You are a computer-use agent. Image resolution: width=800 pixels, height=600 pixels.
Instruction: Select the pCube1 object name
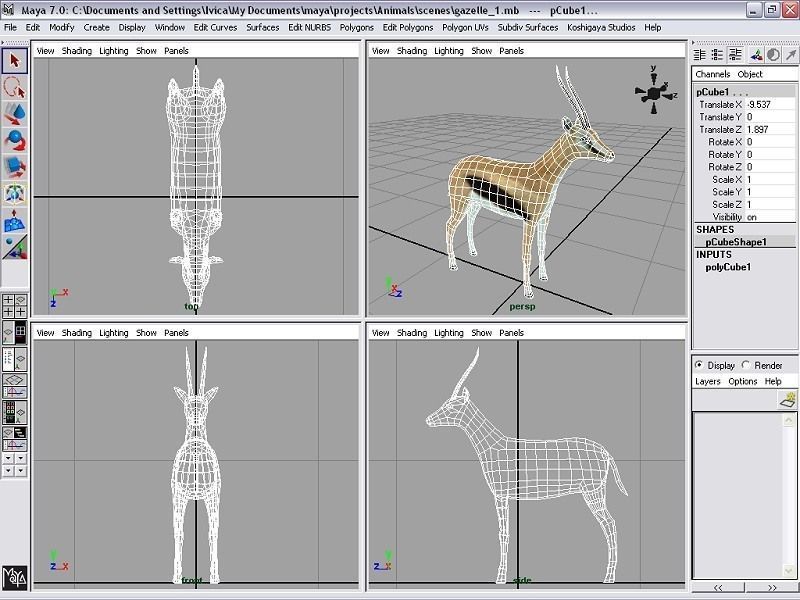click(713, 92)
